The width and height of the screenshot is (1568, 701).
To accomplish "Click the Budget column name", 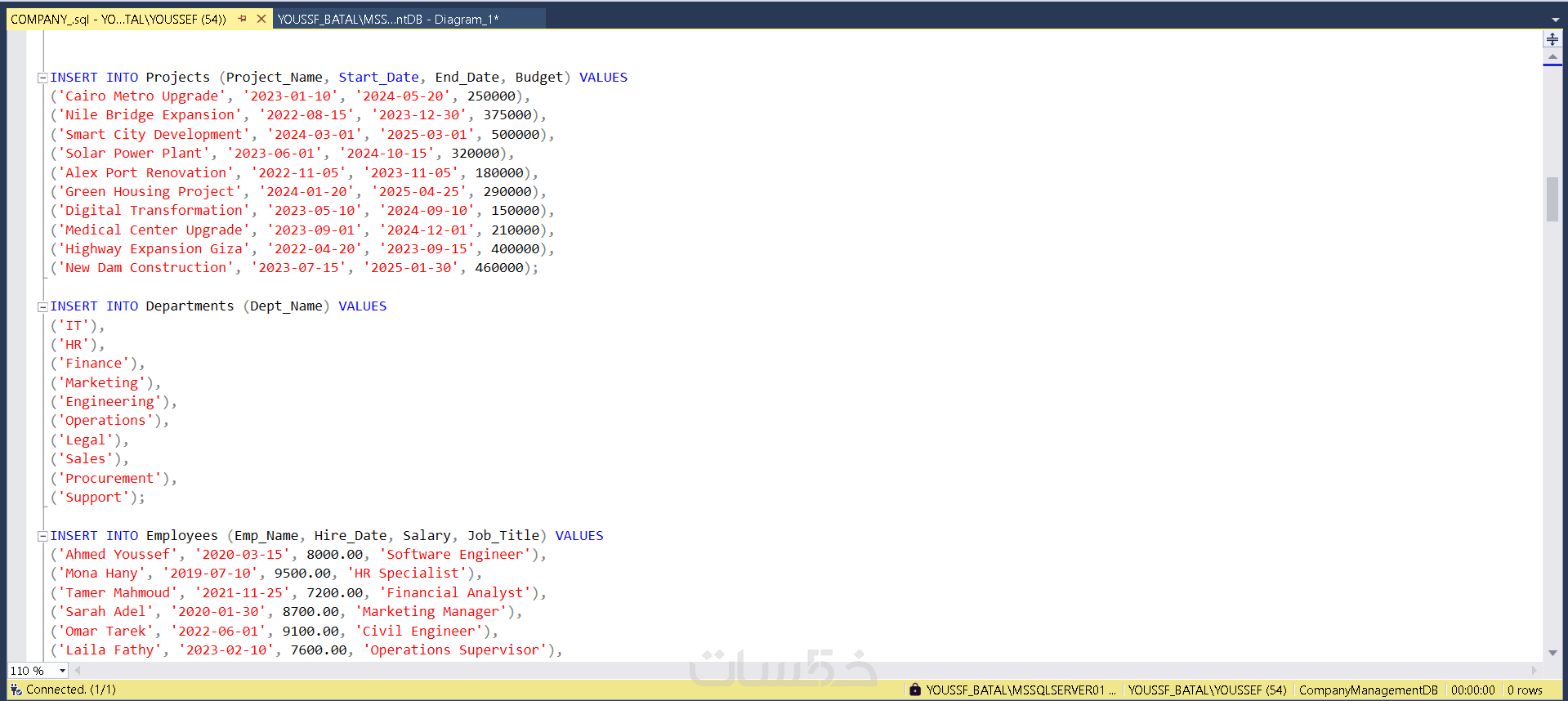I will click(538, 77).
